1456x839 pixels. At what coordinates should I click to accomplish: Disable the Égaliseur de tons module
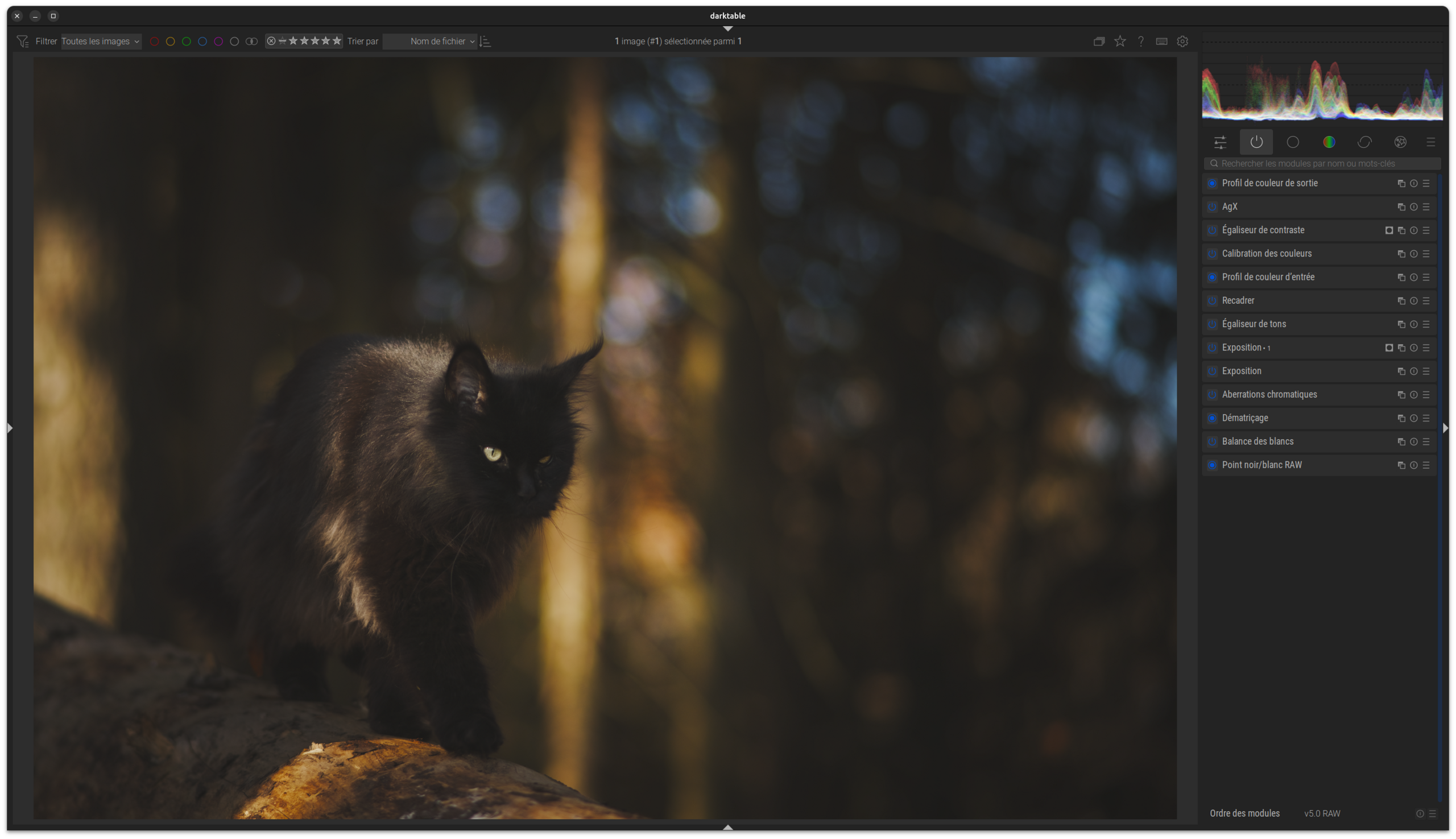click(x=1212, y=324)
